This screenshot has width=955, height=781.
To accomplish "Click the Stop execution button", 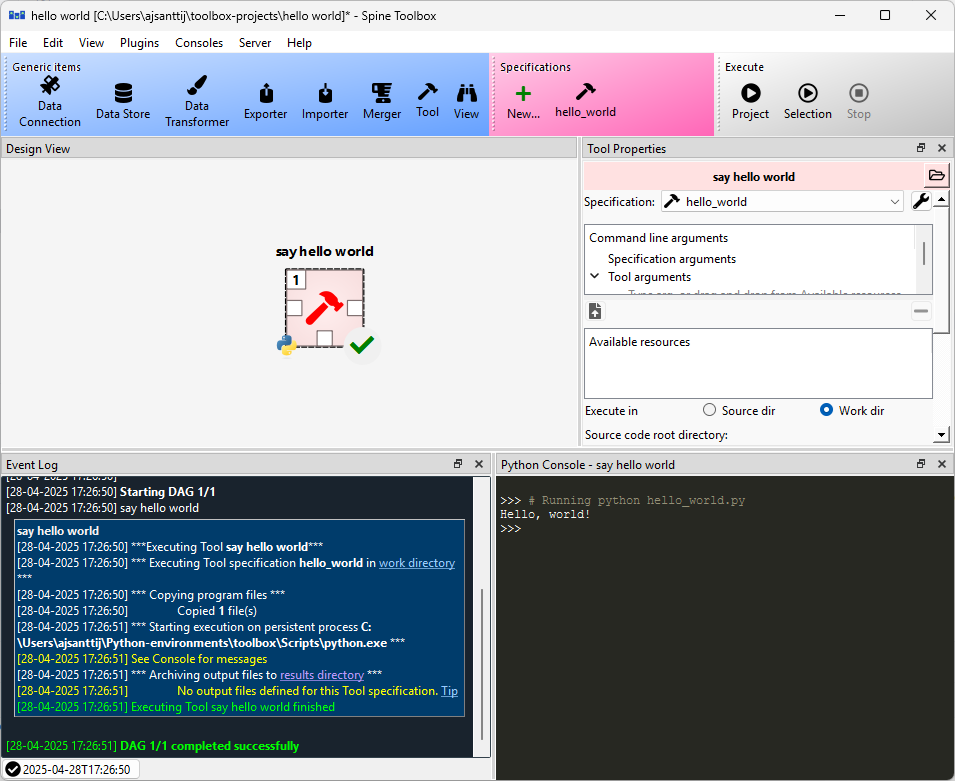I will (858, 101).
